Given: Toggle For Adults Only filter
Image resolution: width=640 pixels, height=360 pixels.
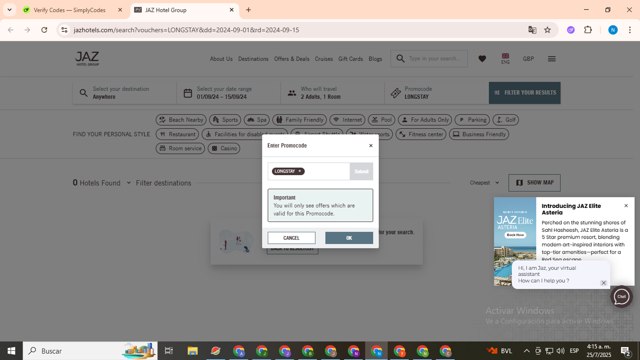Looking at the screenshot, I should 425,120.
